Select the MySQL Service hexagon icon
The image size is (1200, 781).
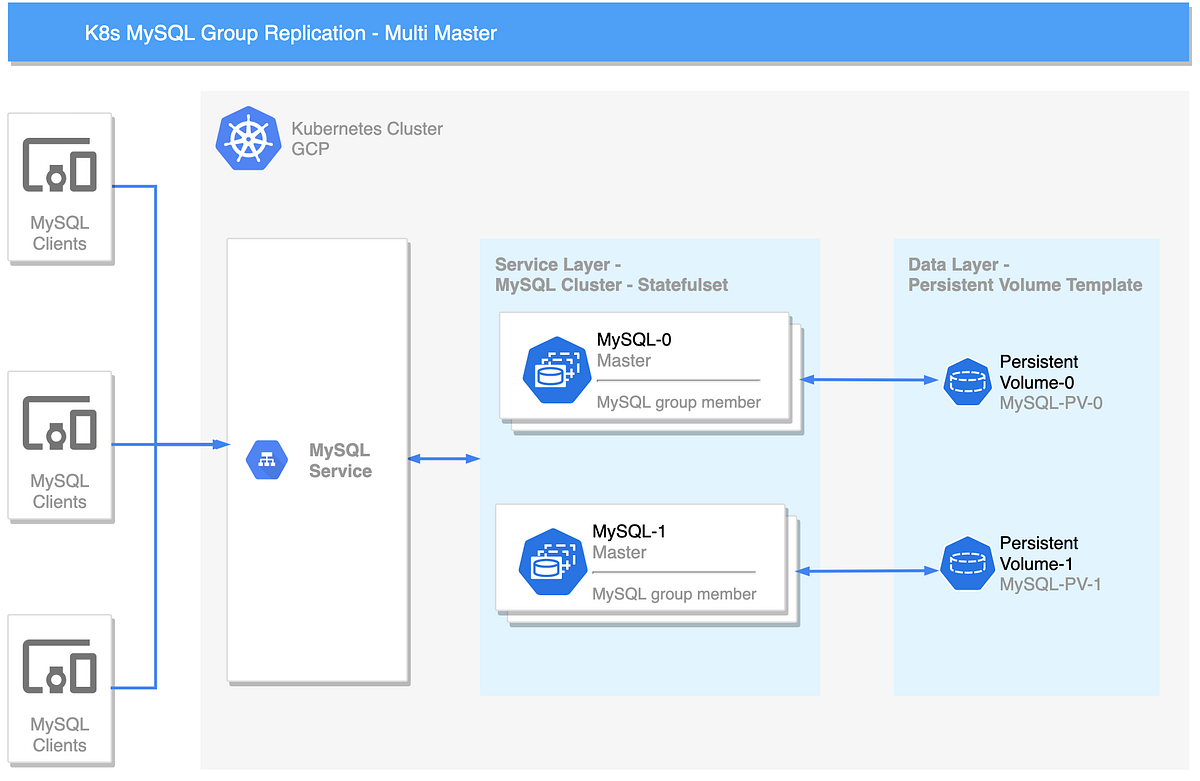click(x=266, y=459)
